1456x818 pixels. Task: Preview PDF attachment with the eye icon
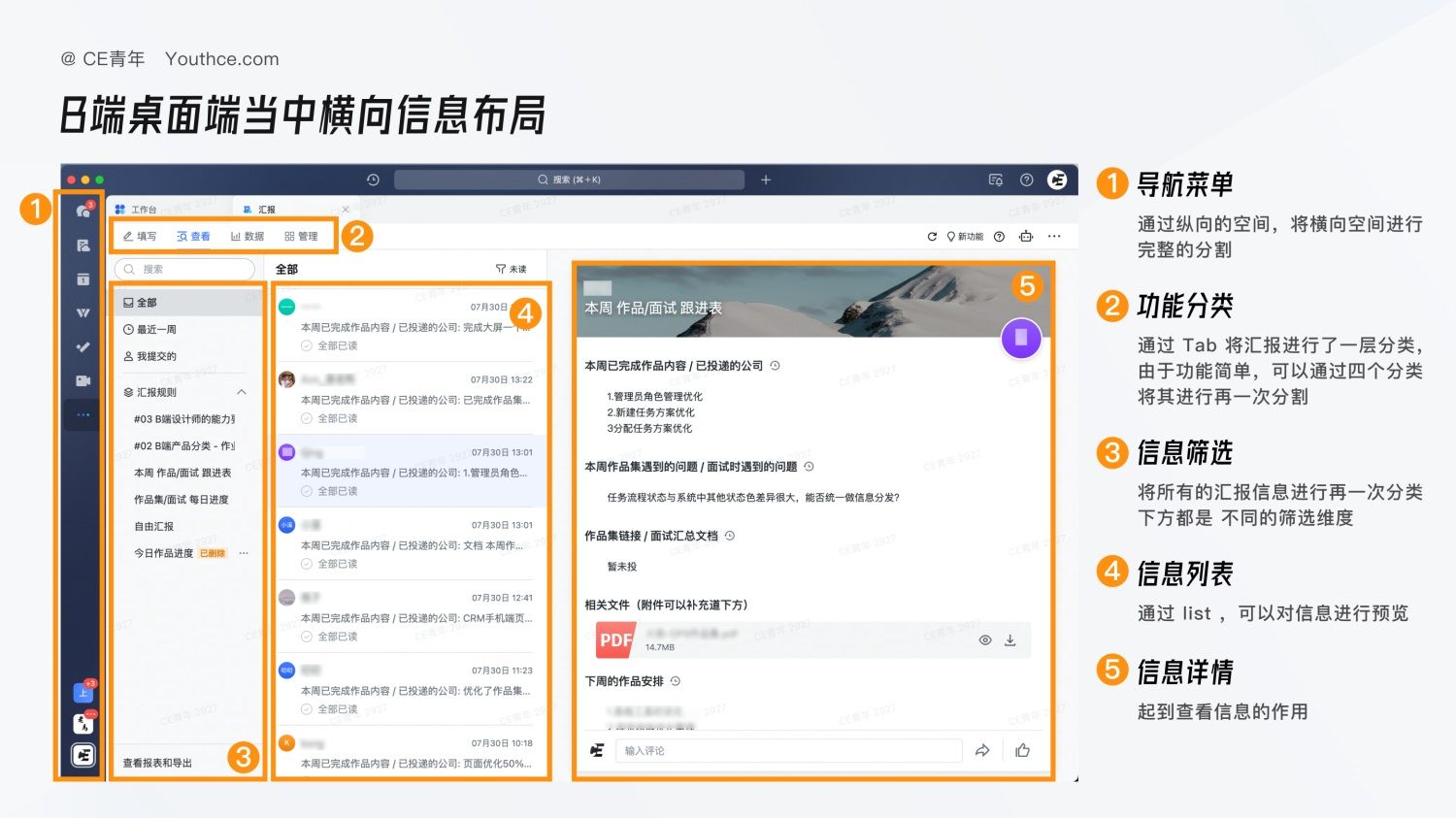pos(985,640)
